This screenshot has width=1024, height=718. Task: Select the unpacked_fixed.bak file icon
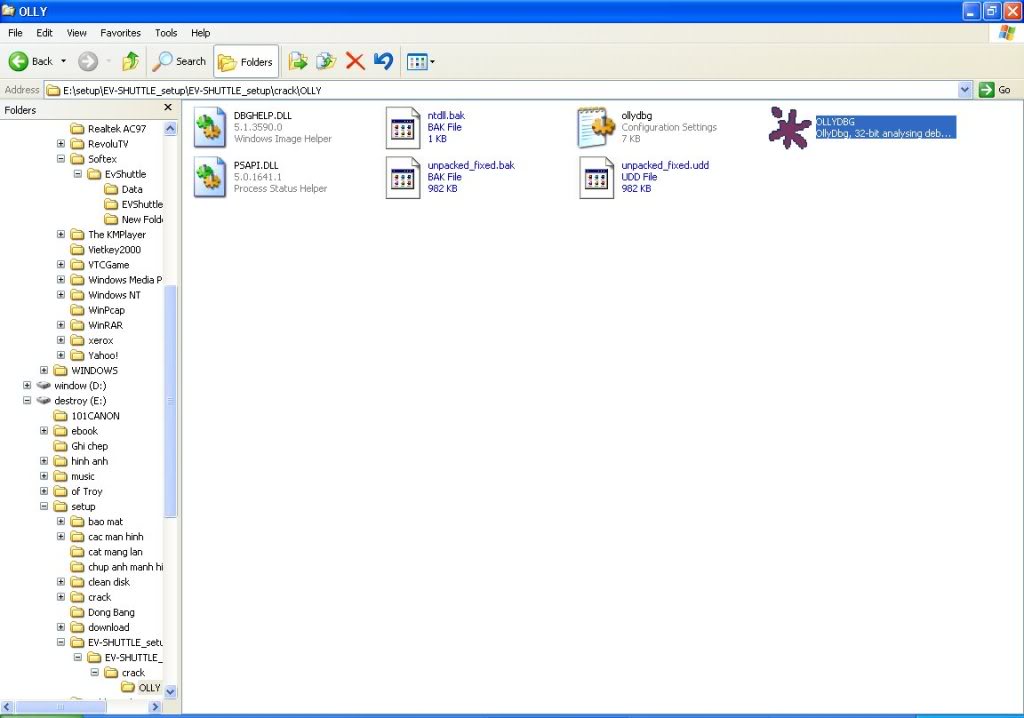(x=402, y=177)
